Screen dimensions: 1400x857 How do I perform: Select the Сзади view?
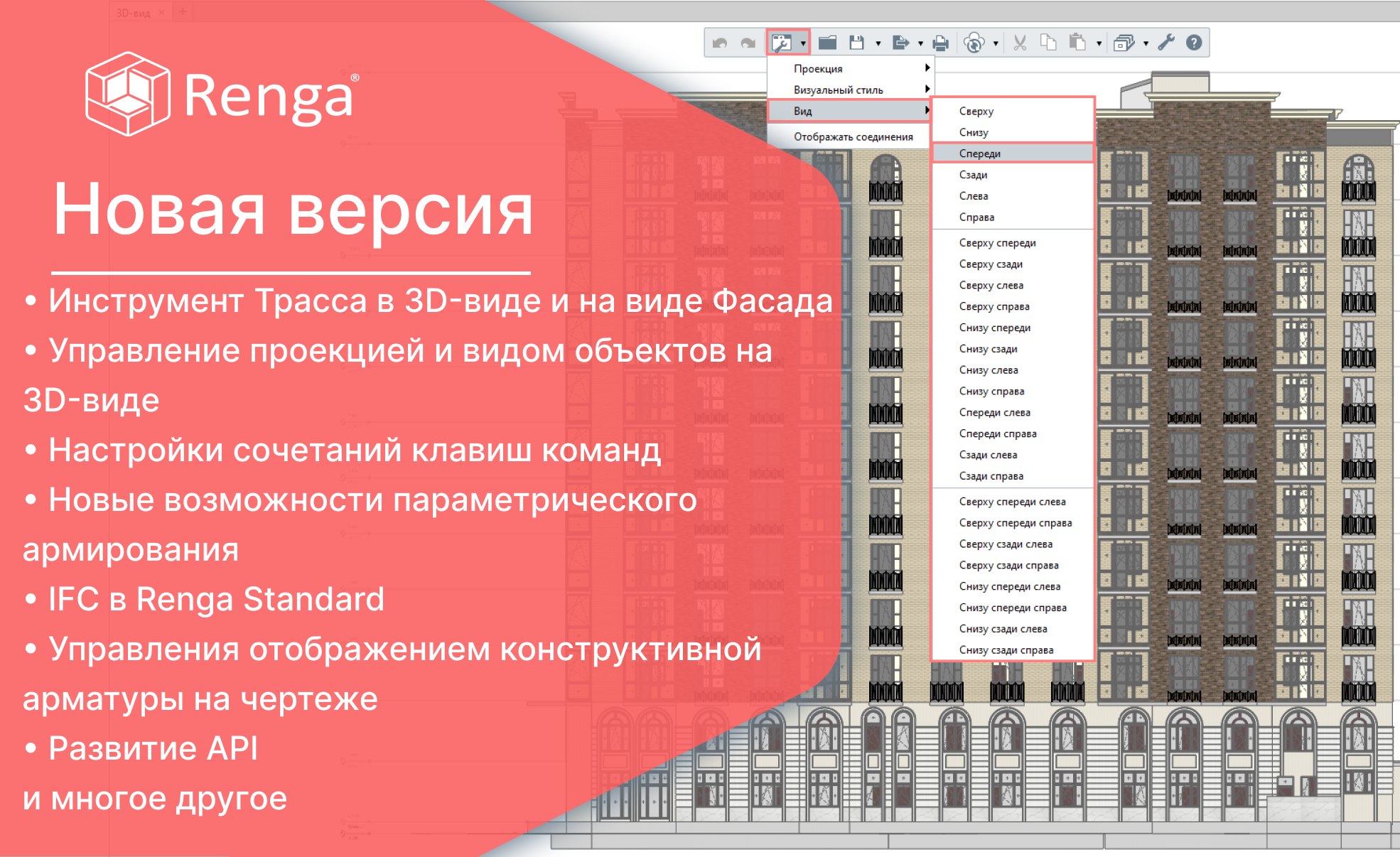point(1012,175)
